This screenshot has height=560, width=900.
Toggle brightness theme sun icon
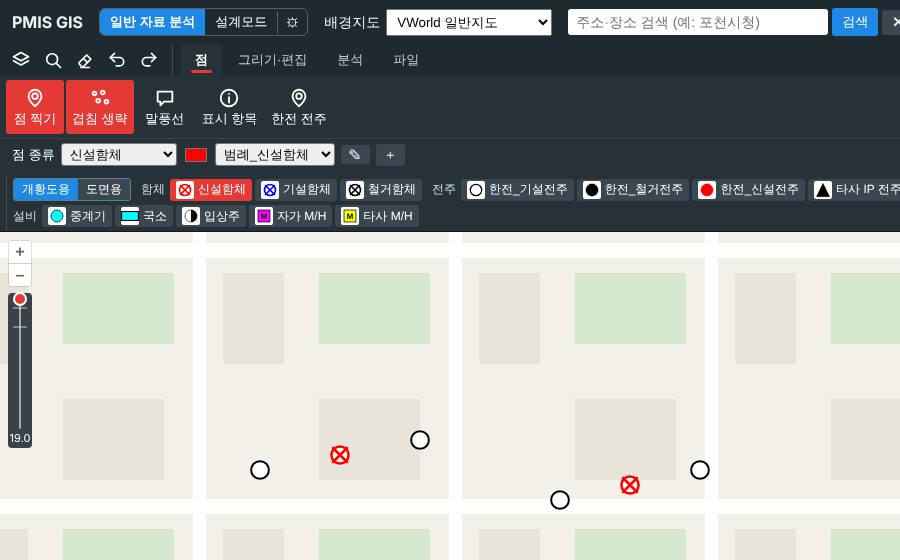[x=292, y=22]
